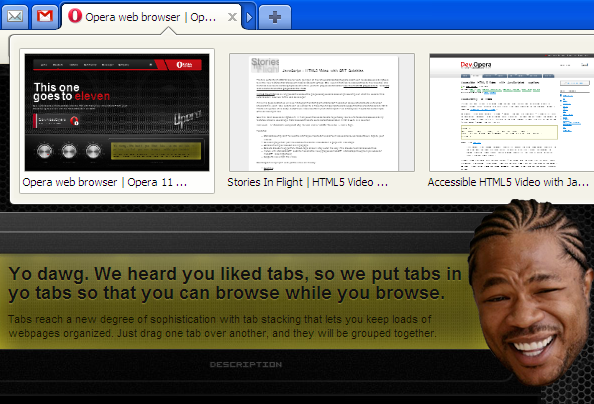The height and width of the screenshot is (404, 594).
Task: Close the Opera web browser tab
Action: click(232, 17)
